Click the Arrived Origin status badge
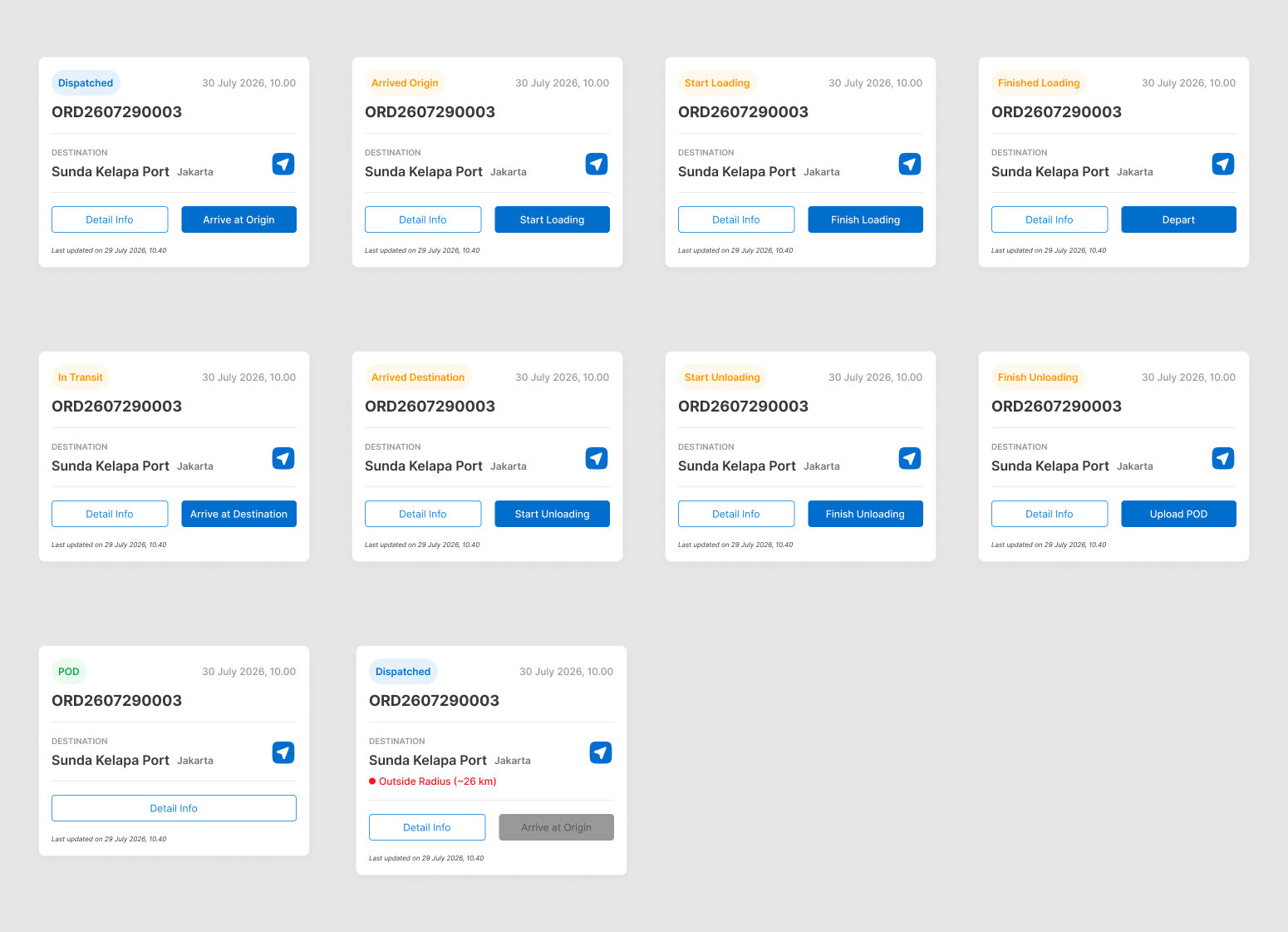The height and width of the screenshot is (932, 1288). point(405,83)
